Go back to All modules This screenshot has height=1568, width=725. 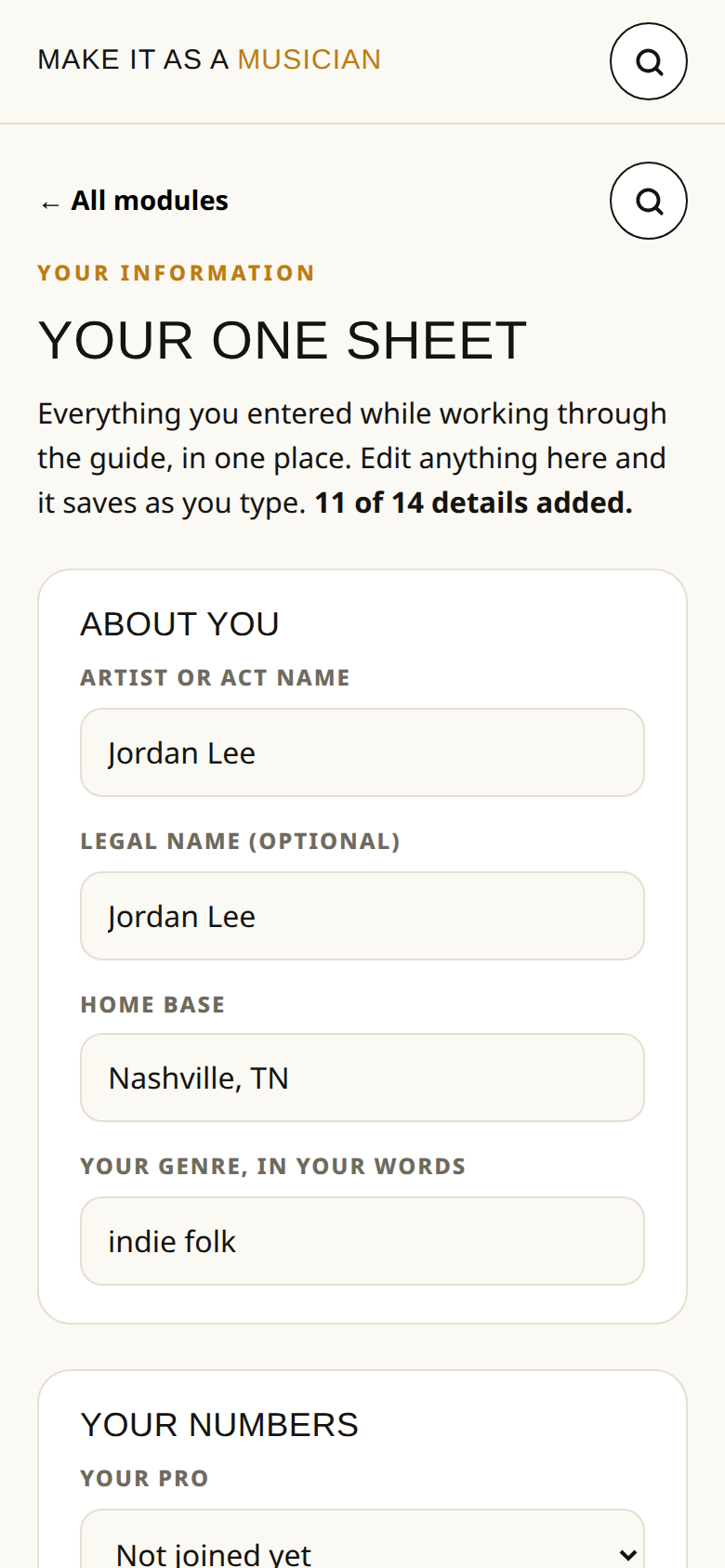(134, 201)
